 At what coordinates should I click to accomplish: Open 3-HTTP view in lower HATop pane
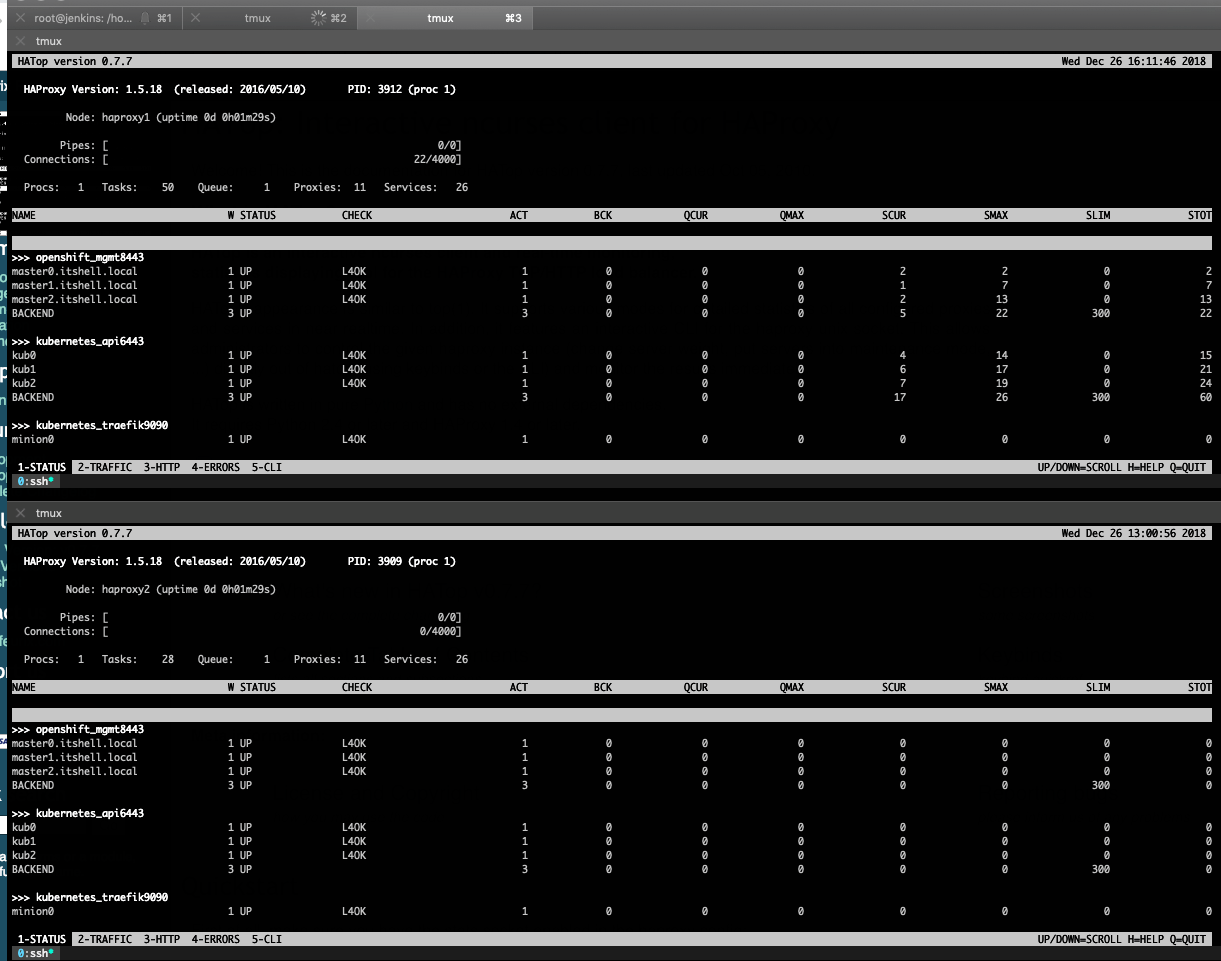tap(162, 939)
